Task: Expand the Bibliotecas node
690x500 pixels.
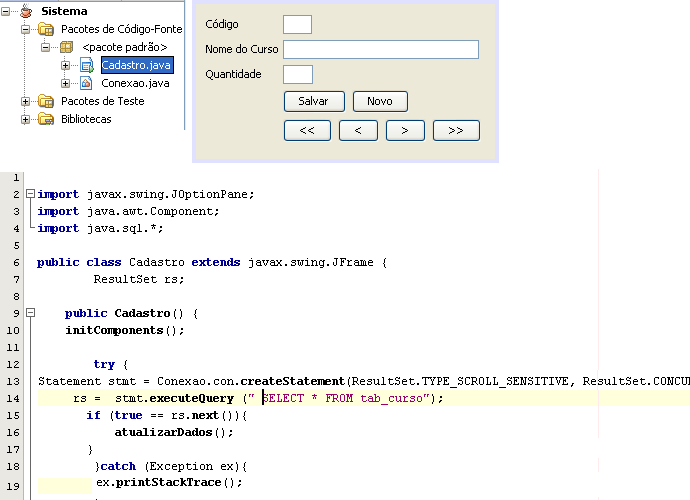Action: (26, 119)
